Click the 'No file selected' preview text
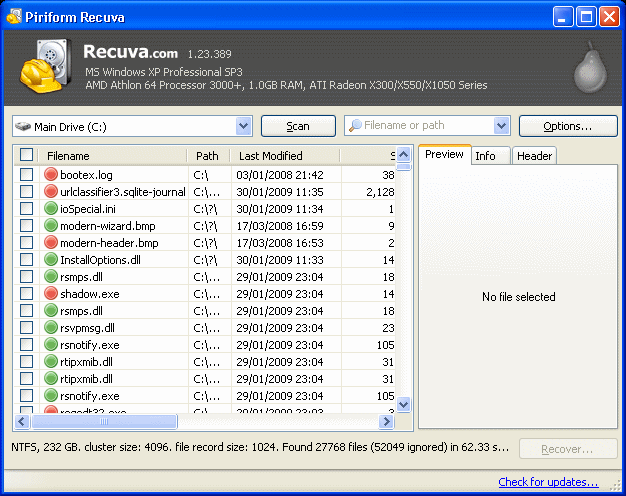The width and height of the screenshot is (626, 496). pos(519,297)
